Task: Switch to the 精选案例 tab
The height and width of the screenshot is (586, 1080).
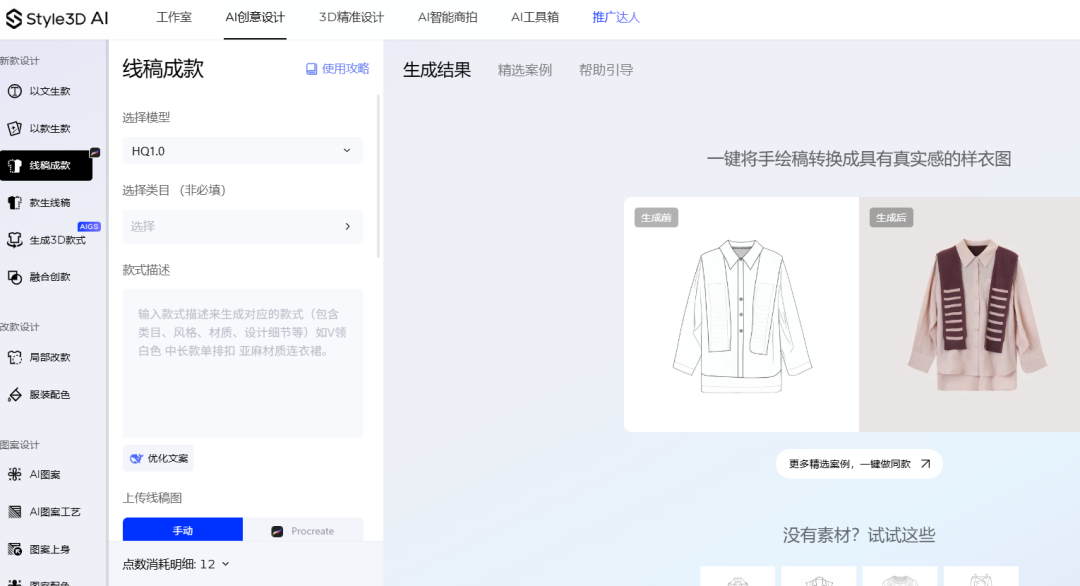Action: (x=525, y=69)
